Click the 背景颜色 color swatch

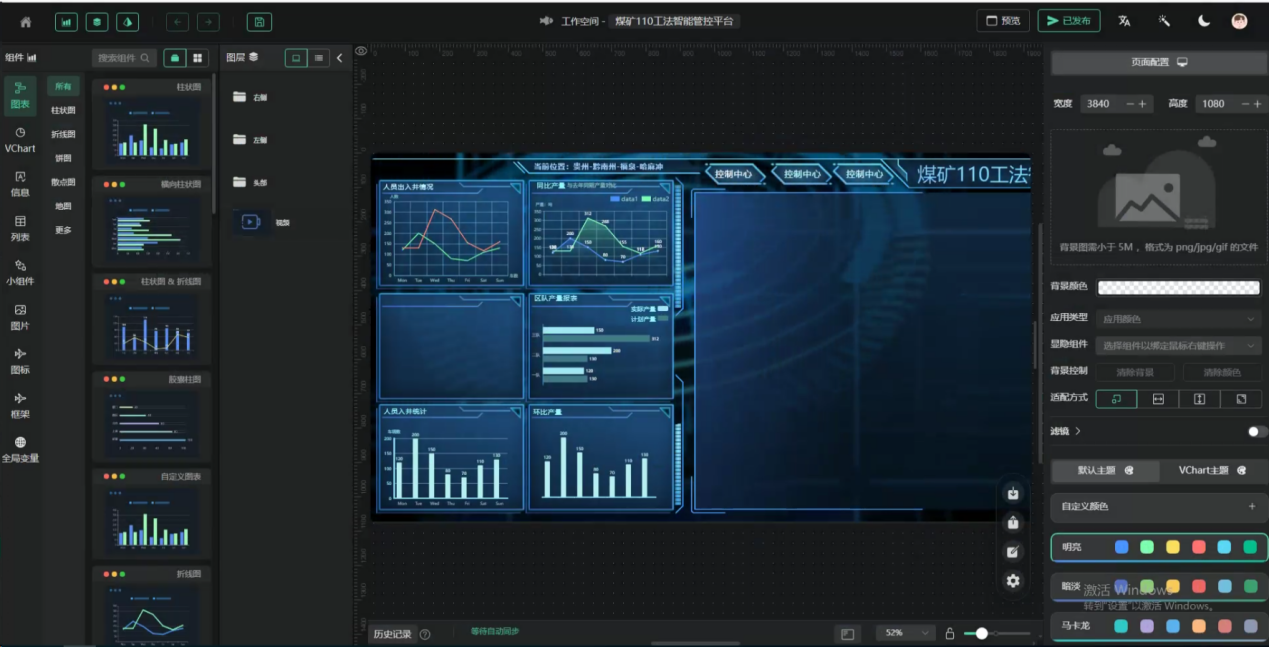(1178, 288)
